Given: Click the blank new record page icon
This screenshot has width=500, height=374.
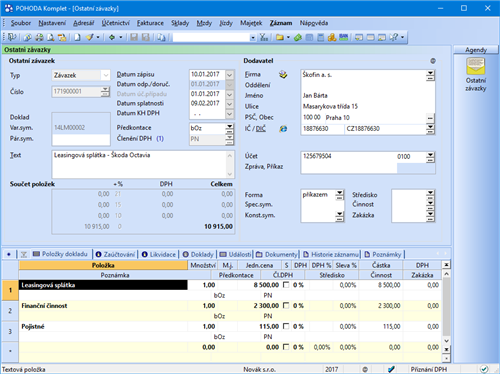Looking at the screenshot, I should point(77,37).
